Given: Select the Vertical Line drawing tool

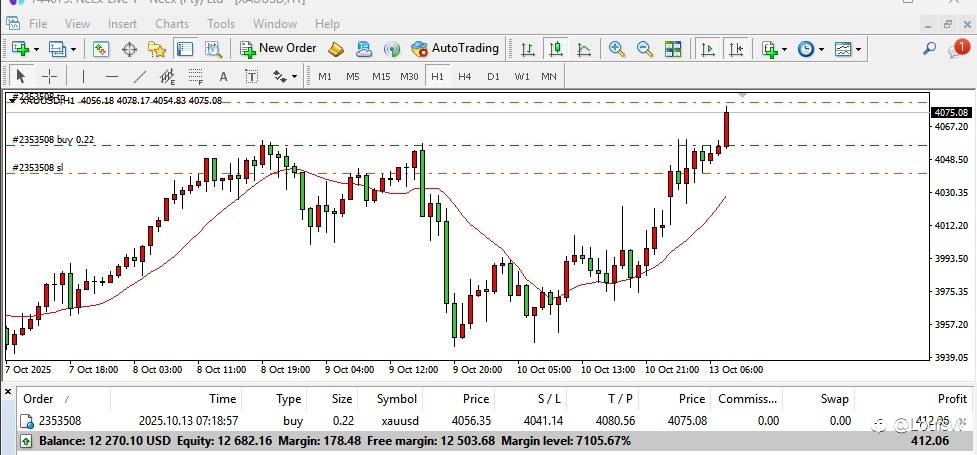Looking at the screenshot, I should point(83,77).
